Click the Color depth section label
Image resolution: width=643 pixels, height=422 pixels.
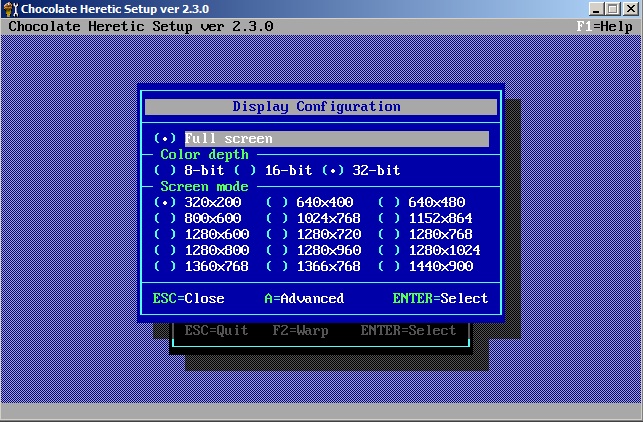click(x=205, y=155)
